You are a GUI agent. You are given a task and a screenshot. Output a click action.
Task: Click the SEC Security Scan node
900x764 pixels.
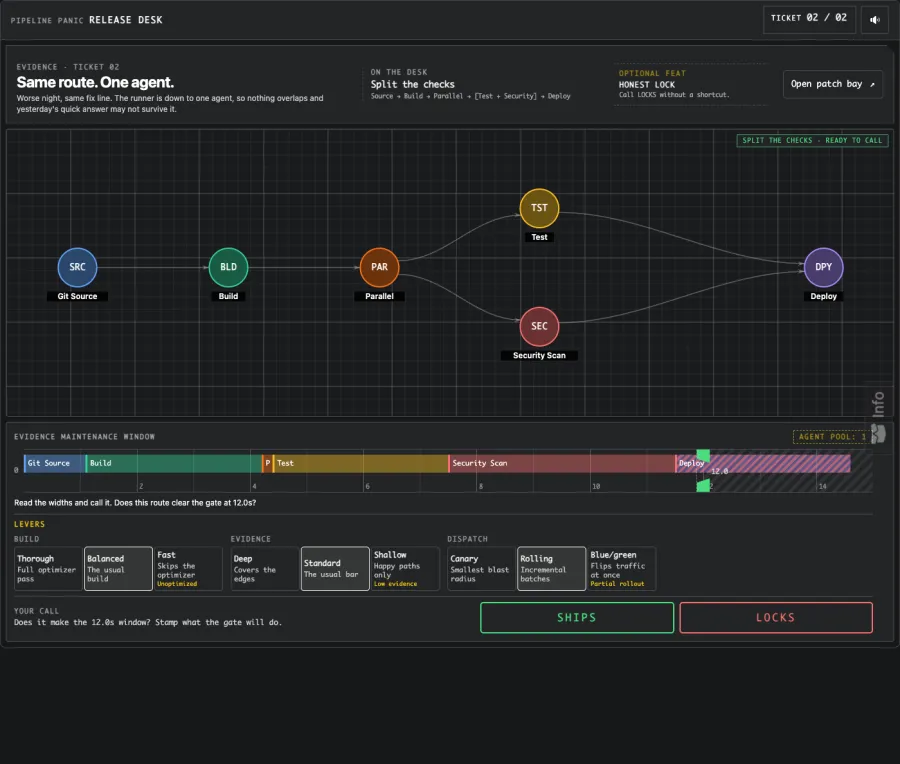pos(539,326)
